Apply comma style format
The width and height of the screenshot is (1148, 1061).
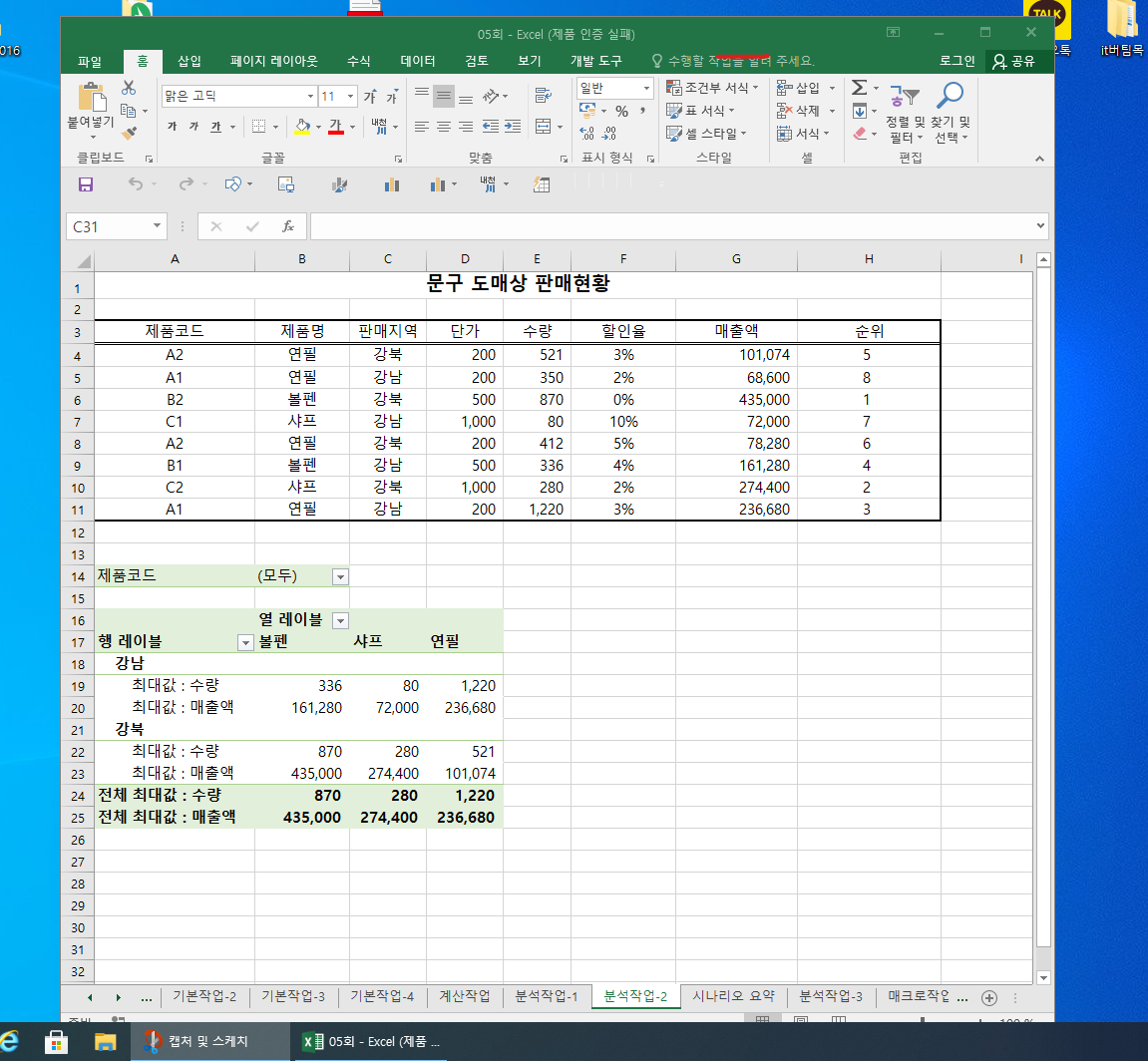coord(642,112)
